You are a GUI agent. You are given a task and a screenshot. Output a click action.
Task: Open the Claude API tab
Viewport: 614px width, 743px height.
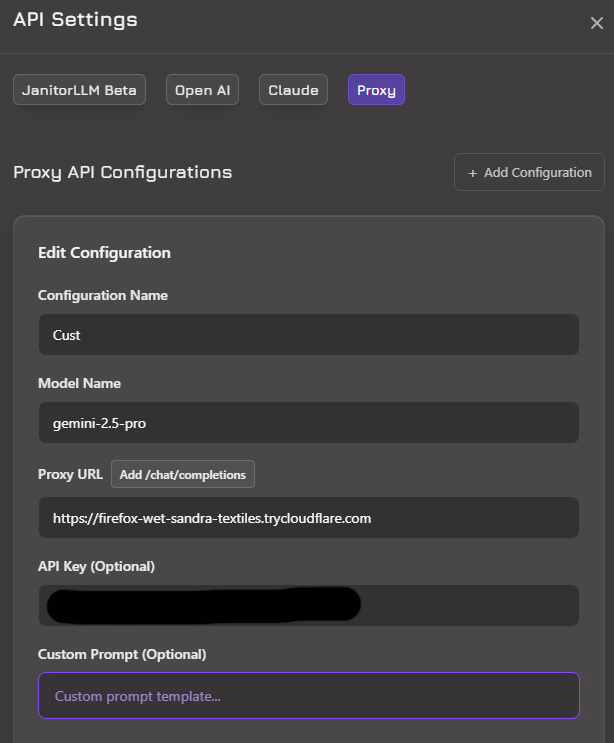click(293, 90)
